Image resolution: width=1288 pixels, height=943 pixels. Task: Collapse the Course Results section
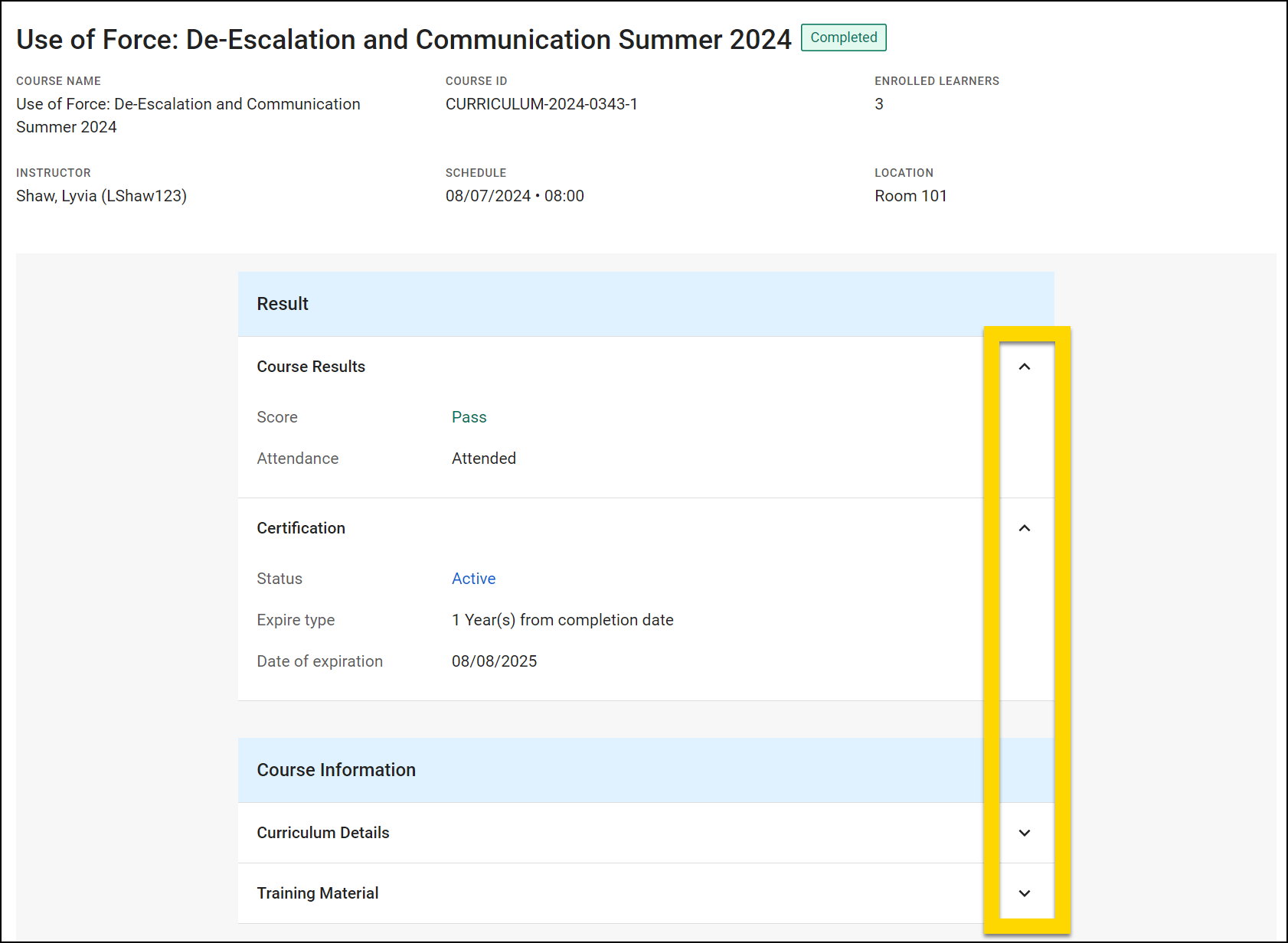point(1025,367)
